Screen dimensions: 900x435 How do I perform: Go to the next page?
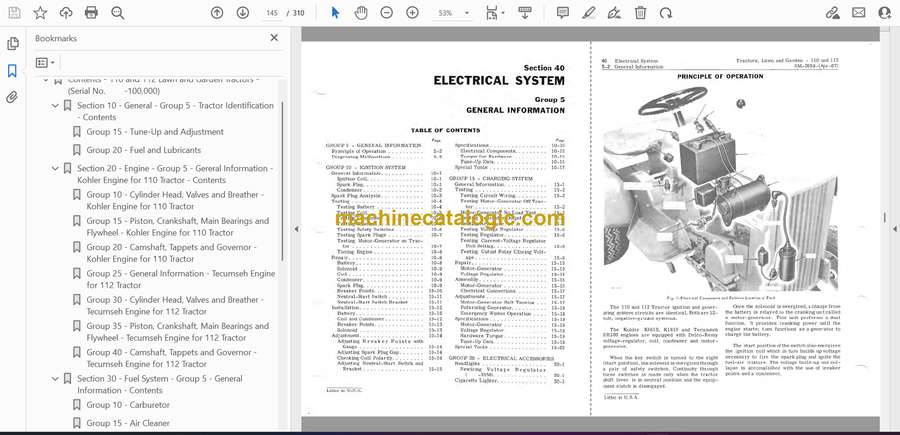click(x=243, y=13)
